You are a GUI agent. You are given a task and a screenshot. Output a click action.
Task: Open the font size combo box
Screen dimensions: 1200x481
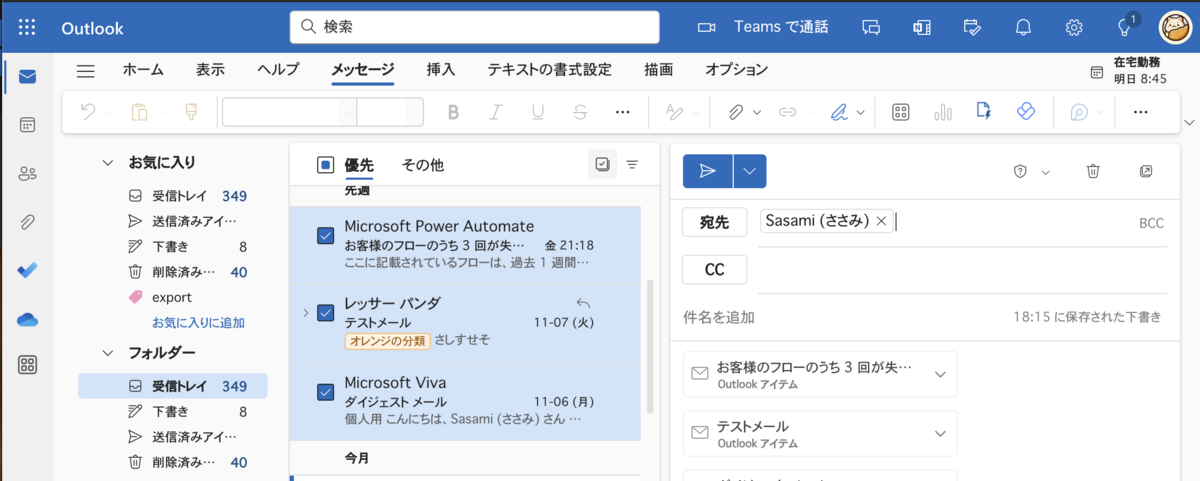390,112
